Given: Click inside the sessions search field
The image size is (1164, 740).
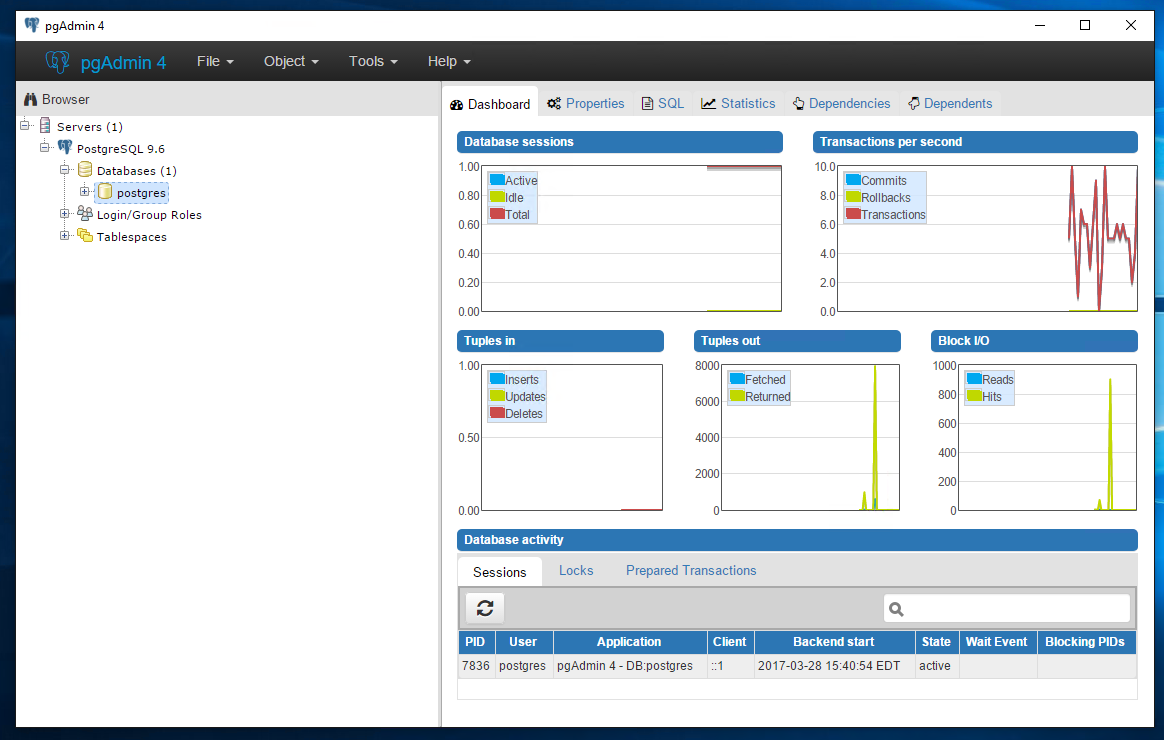Looking at the screenshot, I should (1007, 609).
